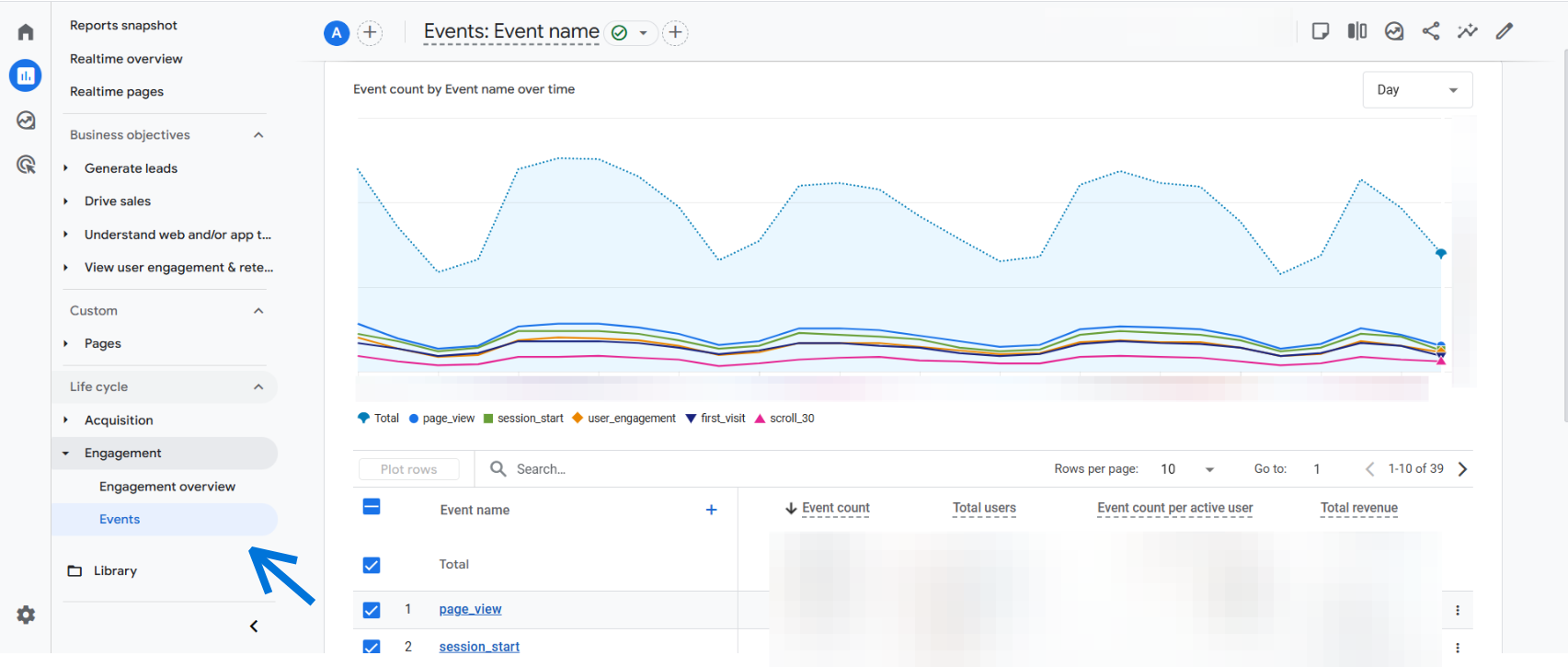Toggle user_engagement series in chart legend
This screenshot has height=667, width=1568.
click(x=624, y=418)
